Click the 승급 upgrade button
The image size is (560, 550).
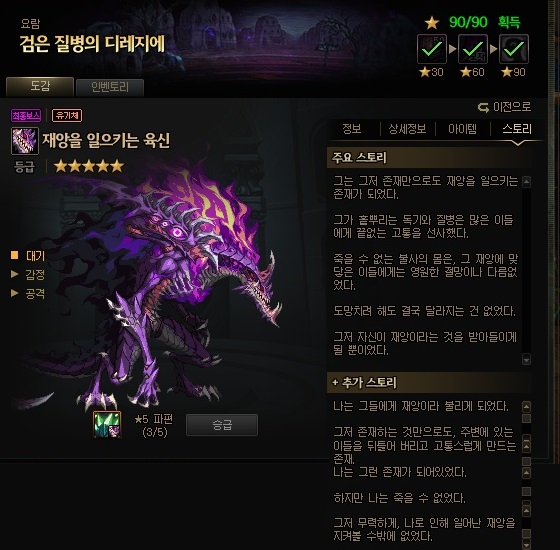[222, 425]
